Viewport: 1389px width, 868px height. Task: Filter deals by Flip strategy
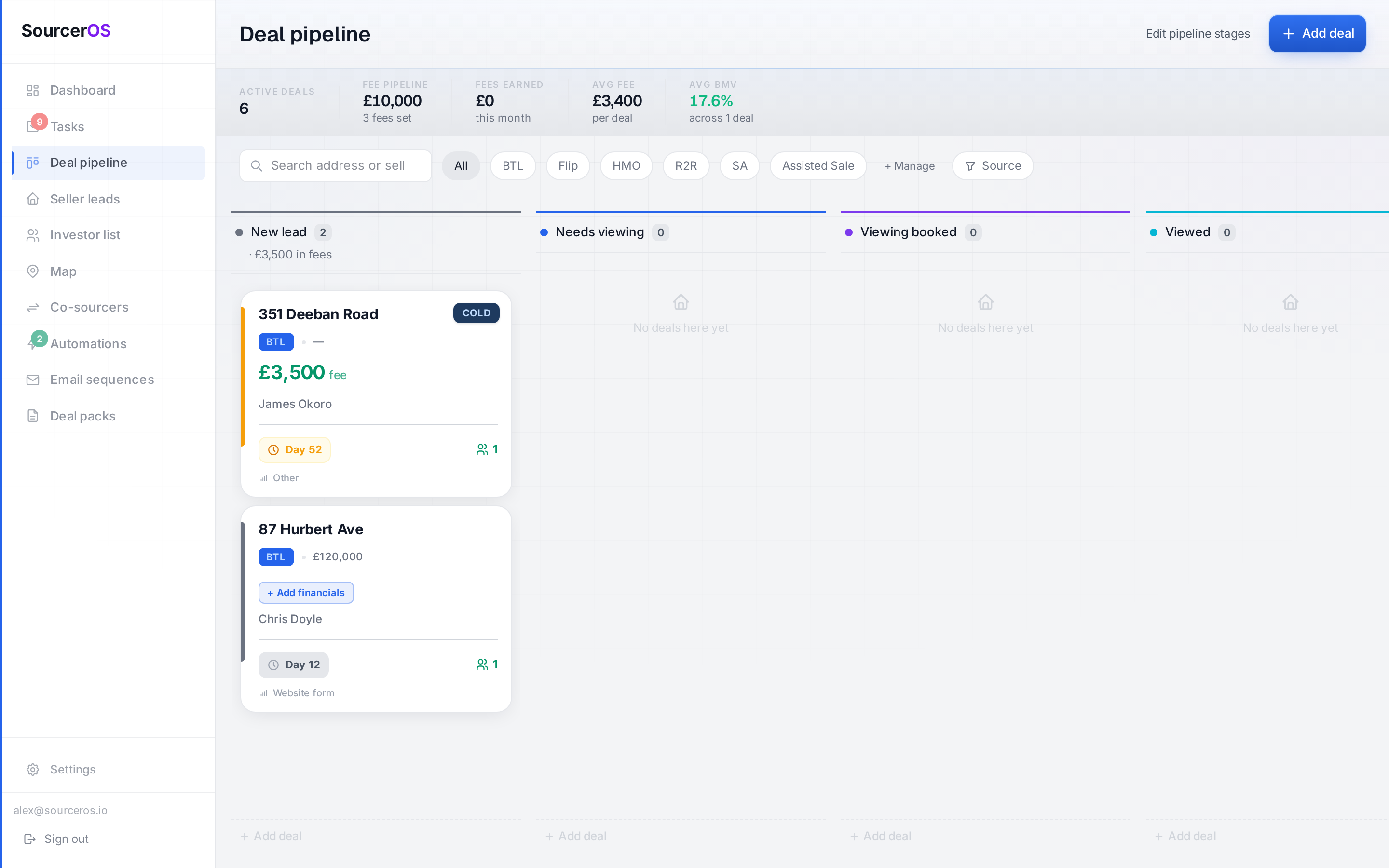[x=568, y=166]
